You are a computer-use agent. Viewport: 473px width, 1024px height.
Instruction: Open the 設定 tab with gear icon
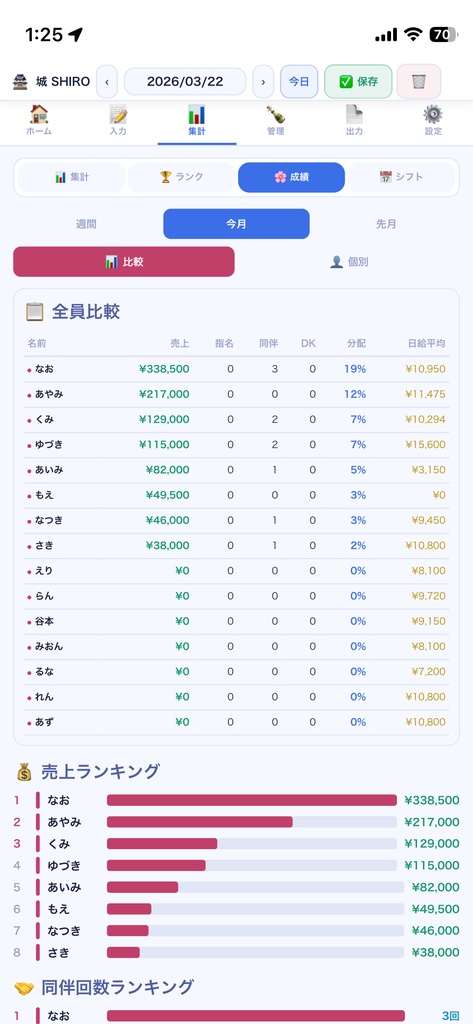[433, 121]
